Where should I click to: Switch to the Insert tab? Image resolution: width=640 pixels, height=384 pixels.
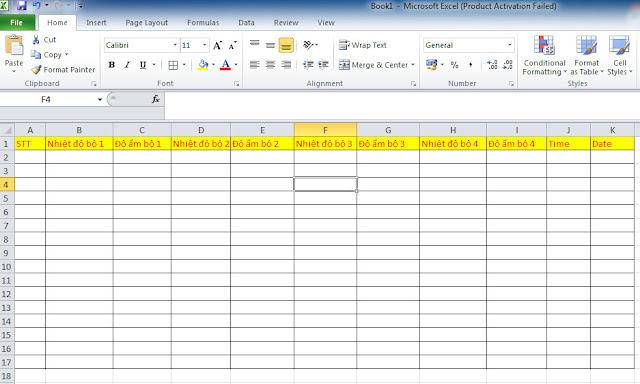point(96,22)
